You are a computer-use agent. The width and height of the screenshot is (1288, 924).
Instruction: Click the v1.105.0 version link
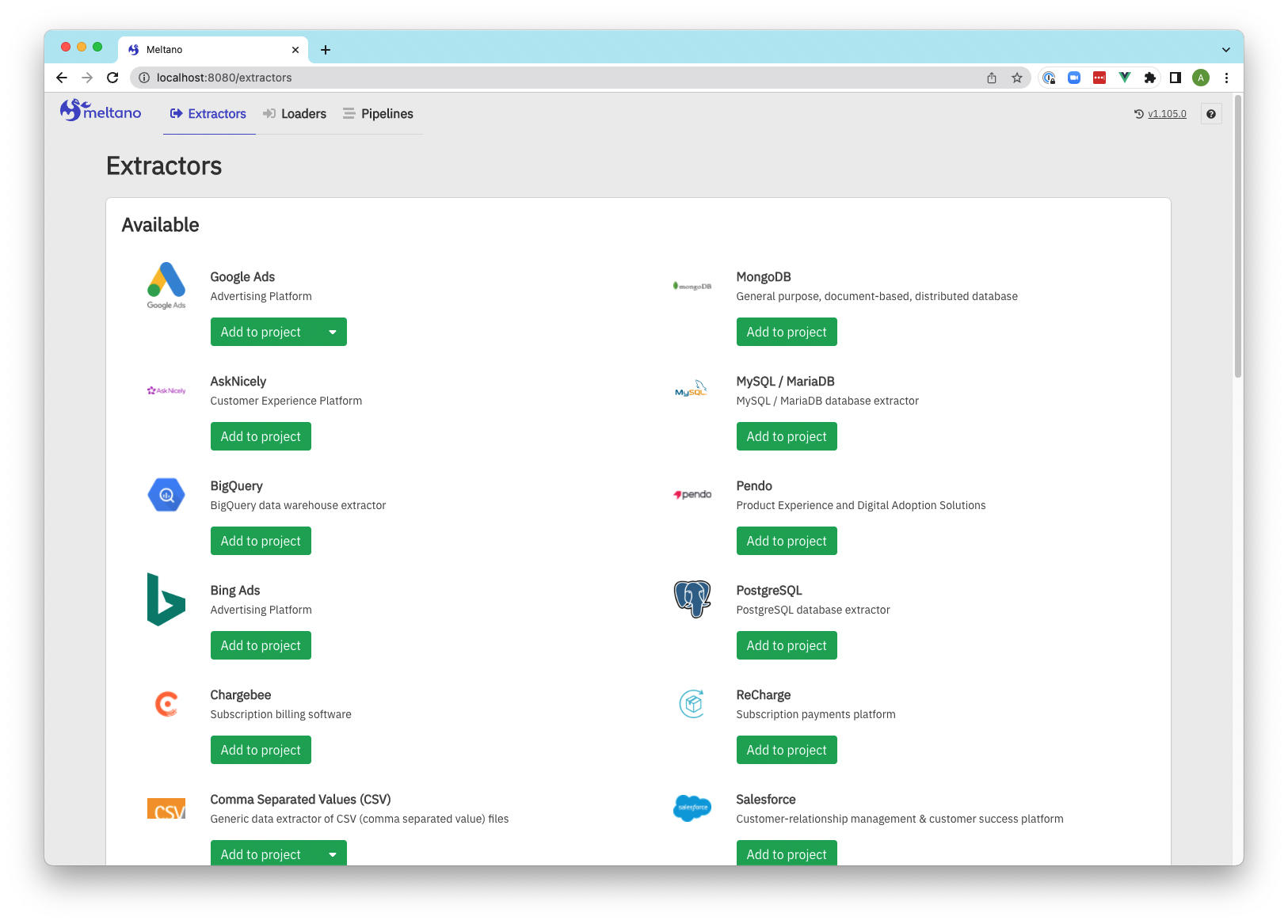coord(1167,114)
